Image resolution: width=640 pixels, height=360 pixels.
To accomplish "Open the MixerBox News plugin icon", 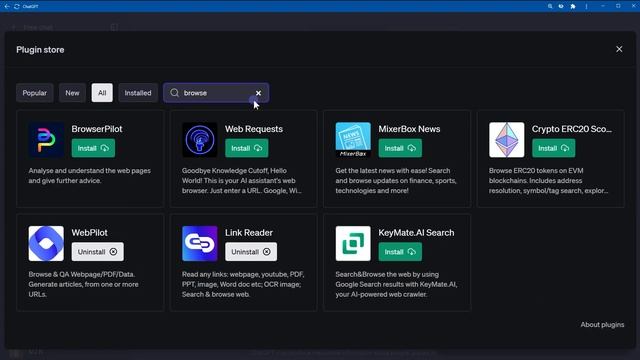I will pyautogui.click(x=353, y=140).
